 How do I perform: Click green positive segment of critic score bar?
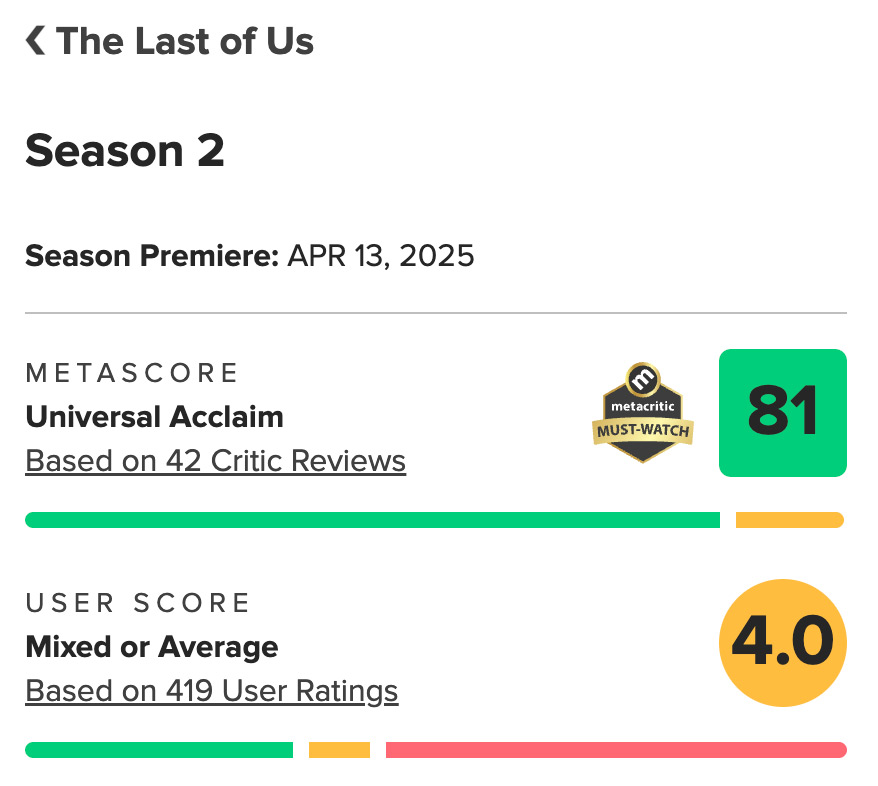pos(372,520)
